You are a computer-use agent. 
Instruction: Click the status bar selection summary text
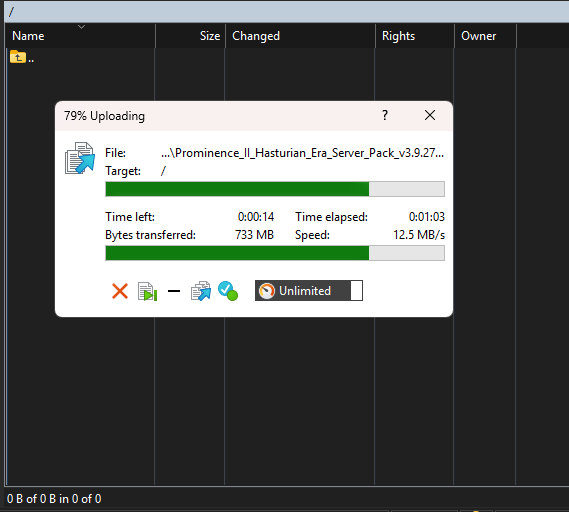[x=54, y=499]
